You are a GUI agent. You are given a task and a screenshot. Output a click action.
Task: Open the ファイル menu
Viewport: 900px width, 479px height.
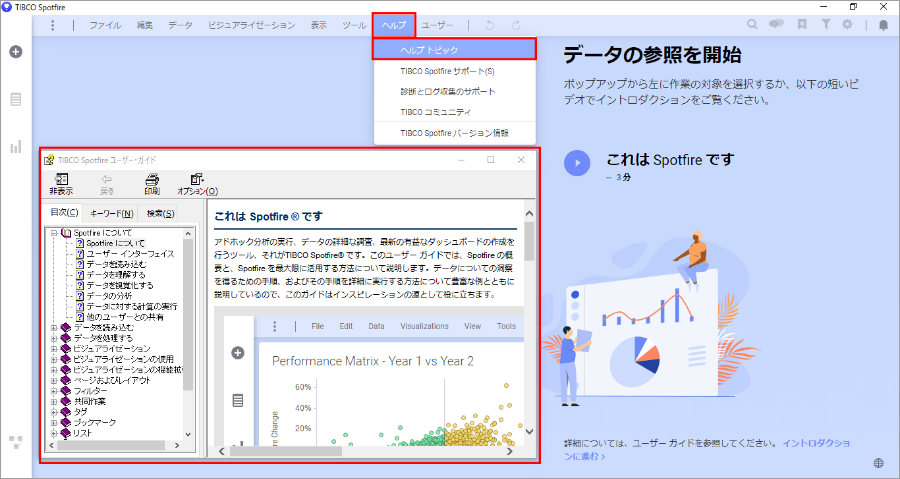[105, 25]
